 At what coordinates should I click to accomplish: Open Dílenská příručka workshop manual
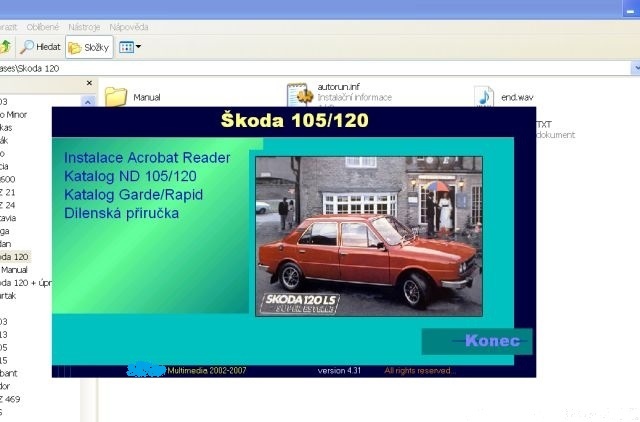click(x=121, y=214)
